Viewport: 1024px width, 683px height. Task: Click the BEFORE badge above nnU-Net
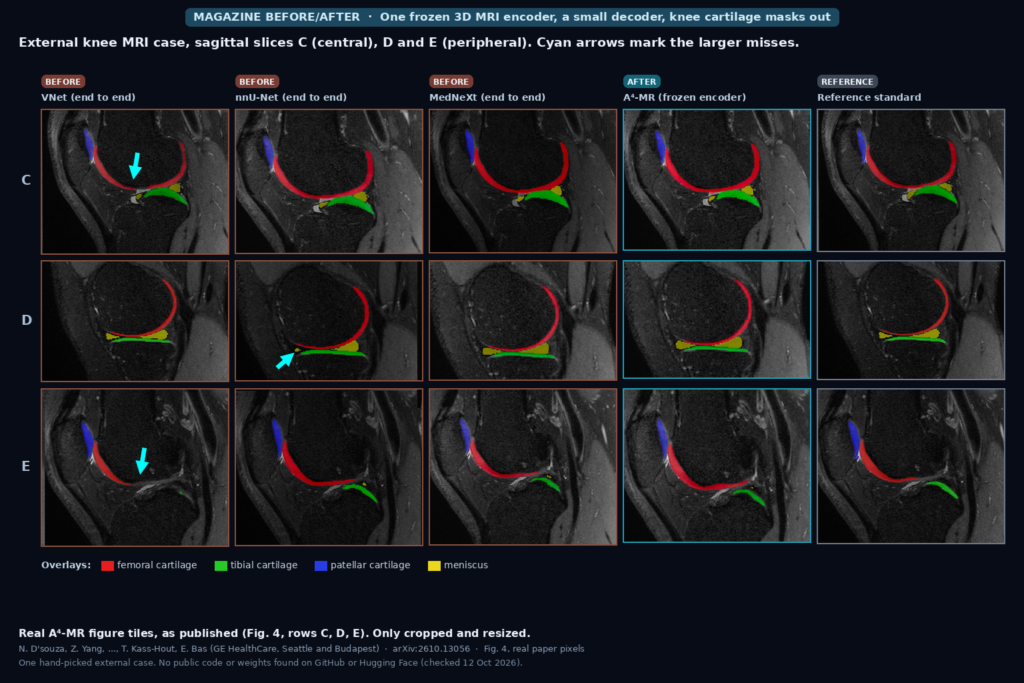(x=257, y=82)
